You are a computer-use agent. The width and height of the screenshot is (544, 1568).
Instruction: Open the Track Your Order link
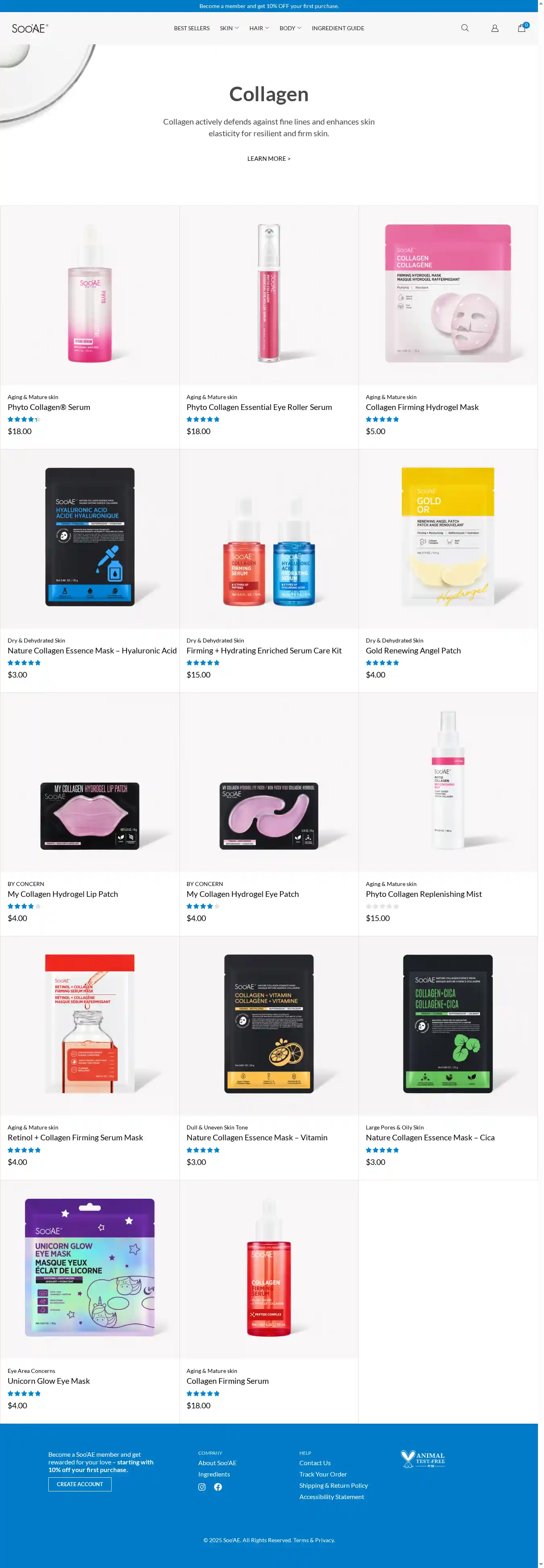click(x=323, y=1474)
